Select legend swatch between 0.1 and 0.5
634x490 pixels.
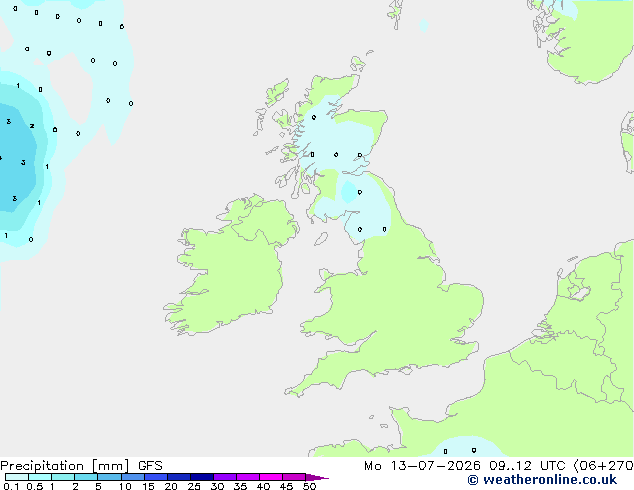(17, 477)
